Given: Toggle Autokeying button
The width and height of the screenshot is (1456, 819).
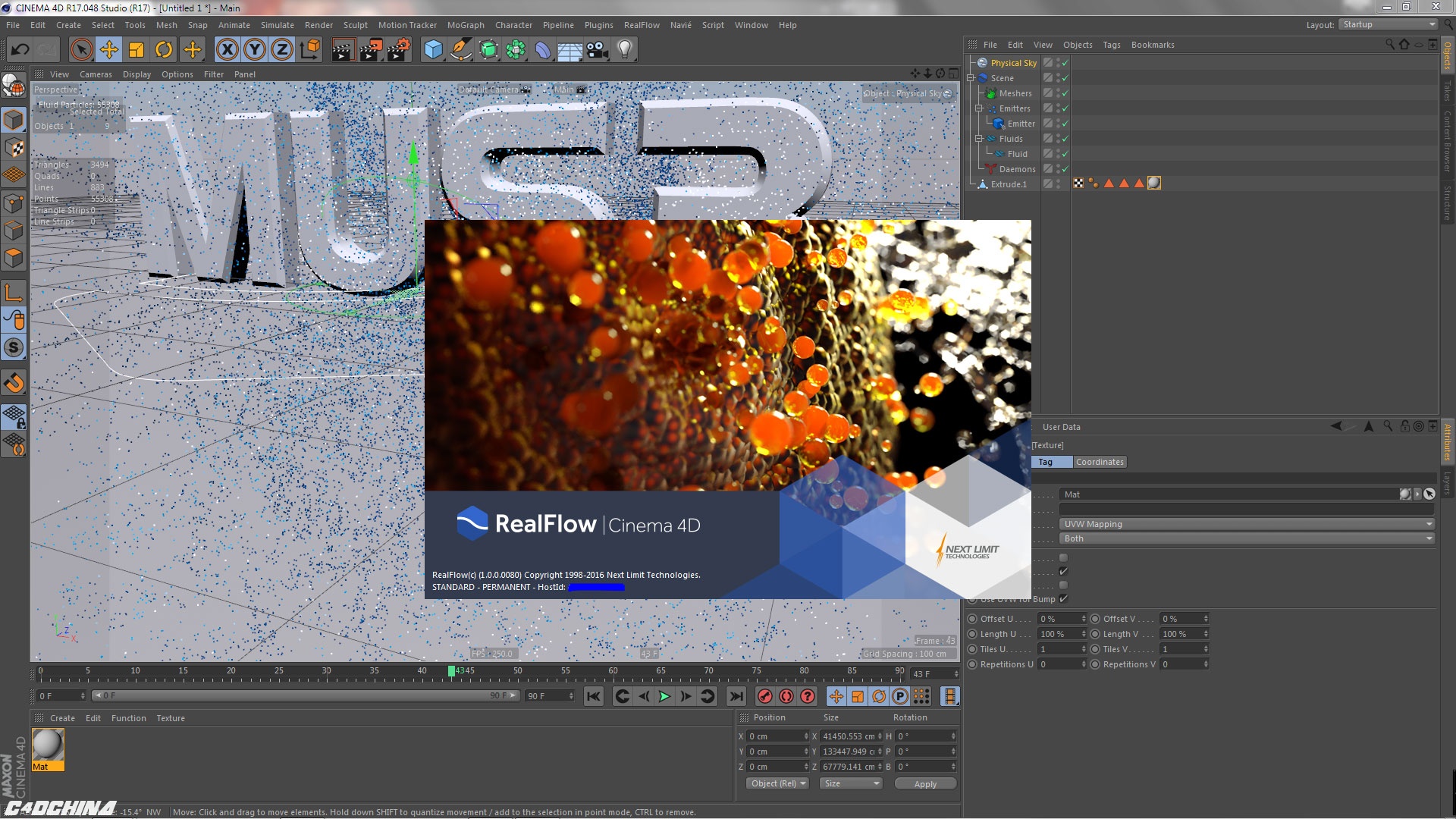Looking at the screenshot, I should [786, 696].
